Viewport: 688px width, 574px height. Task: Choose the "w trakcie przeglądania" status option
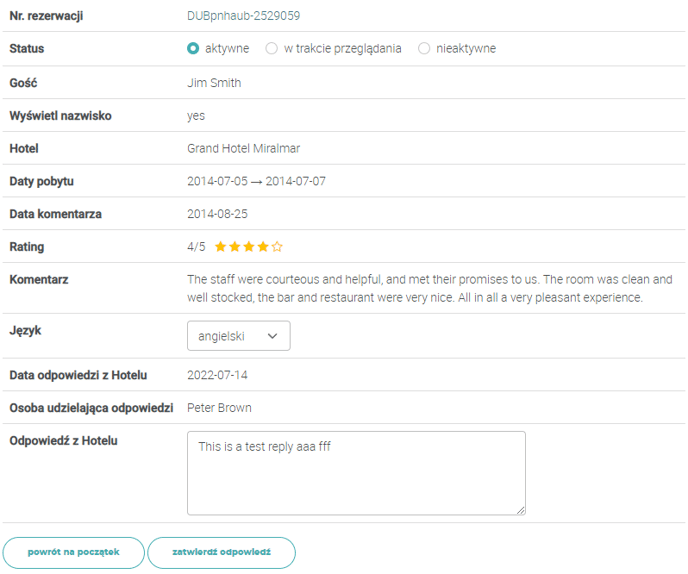click(271, 48)
